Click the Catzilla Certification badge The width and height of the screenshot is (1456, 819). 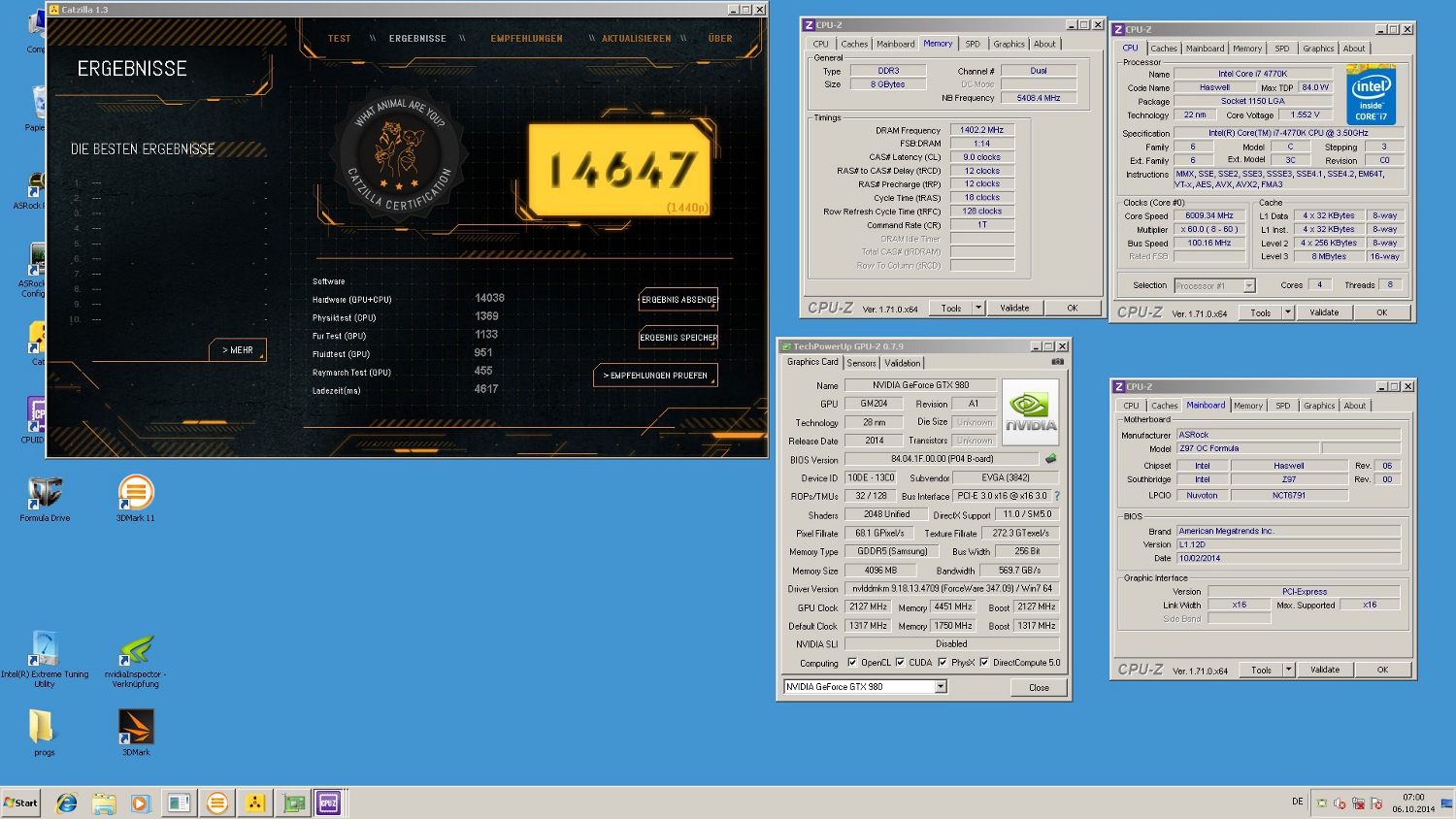(400, 155)
